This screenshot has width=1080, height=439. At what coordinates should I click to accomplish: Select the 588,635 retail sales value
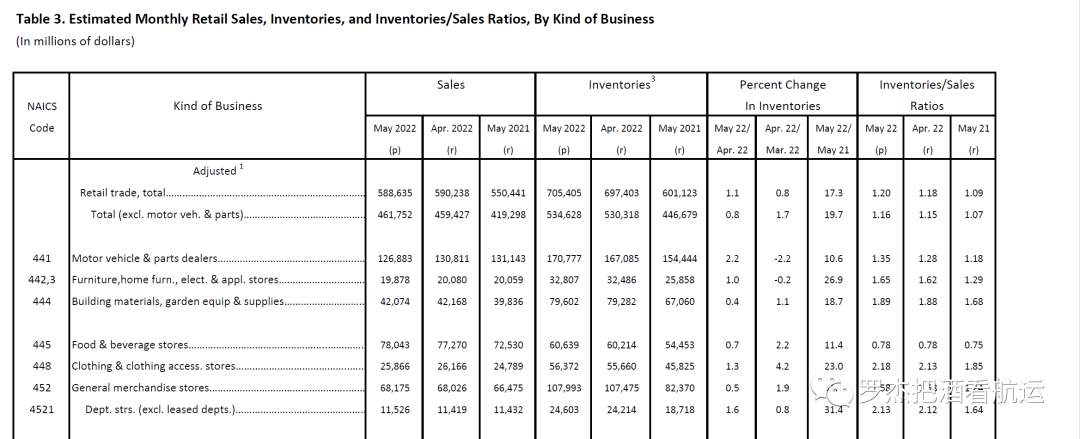395,193
